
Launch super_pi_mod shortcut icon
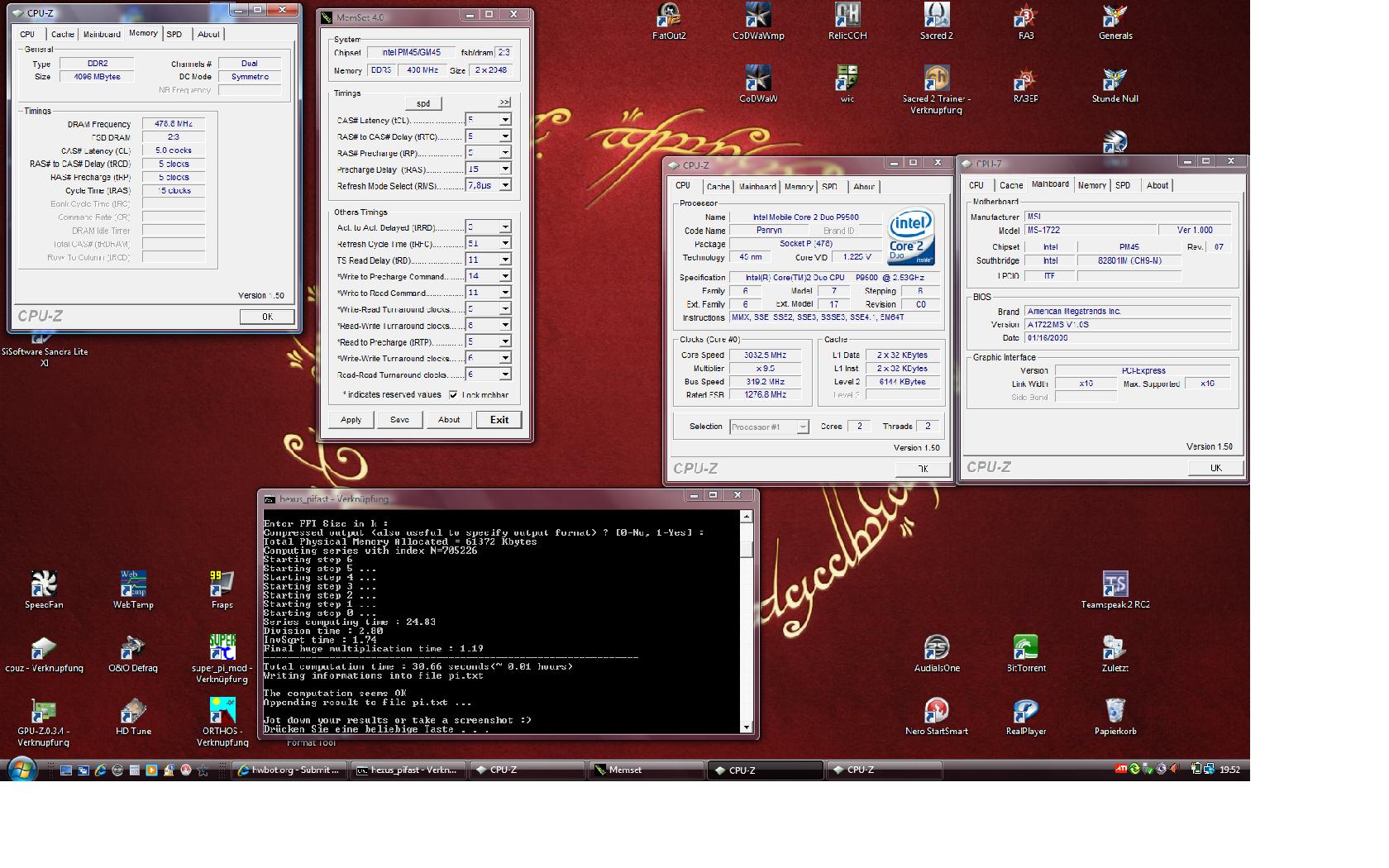click(222, 659)
